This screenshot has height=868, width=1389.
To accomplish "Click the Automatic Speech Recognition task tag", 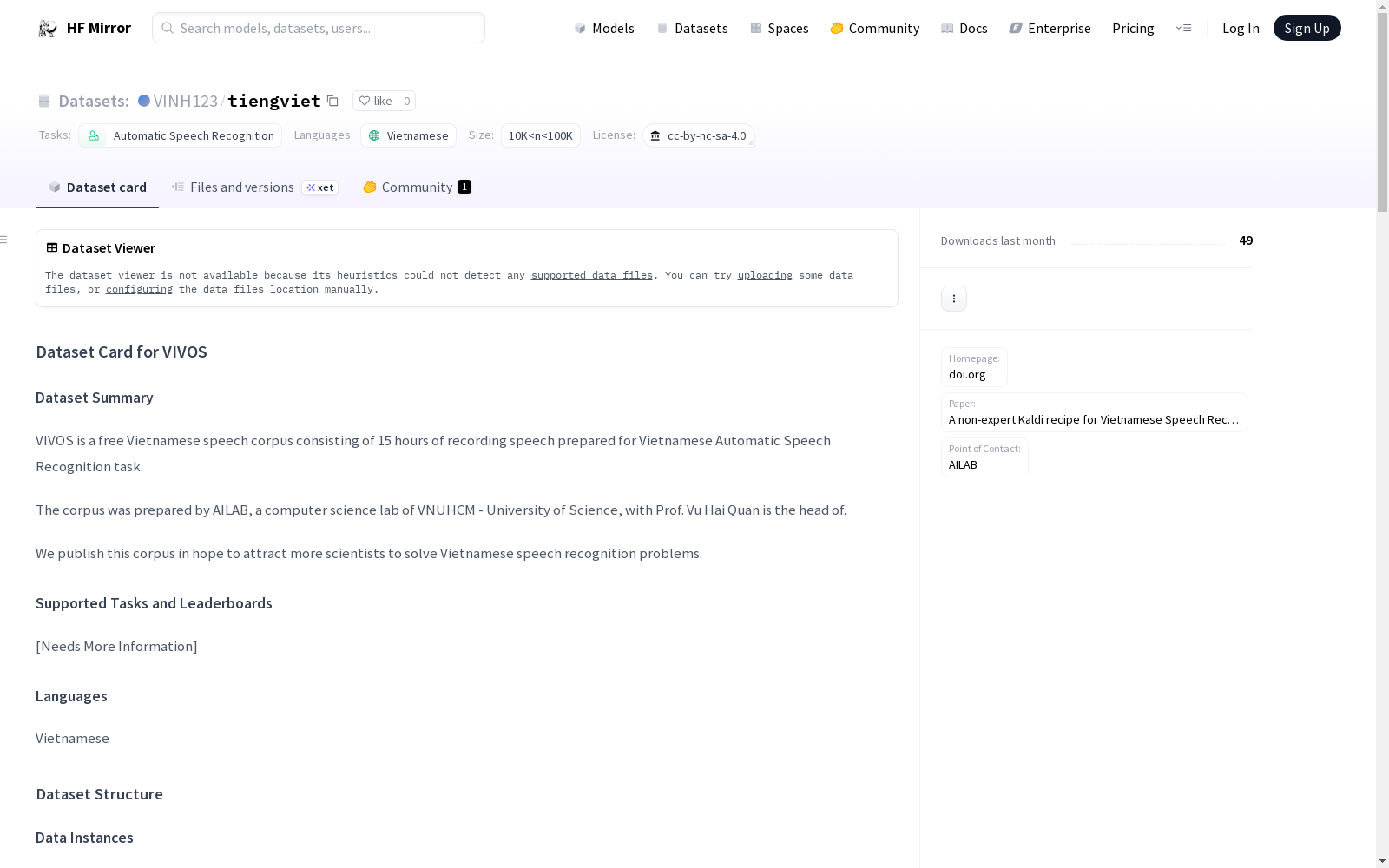I will (180, 135).
